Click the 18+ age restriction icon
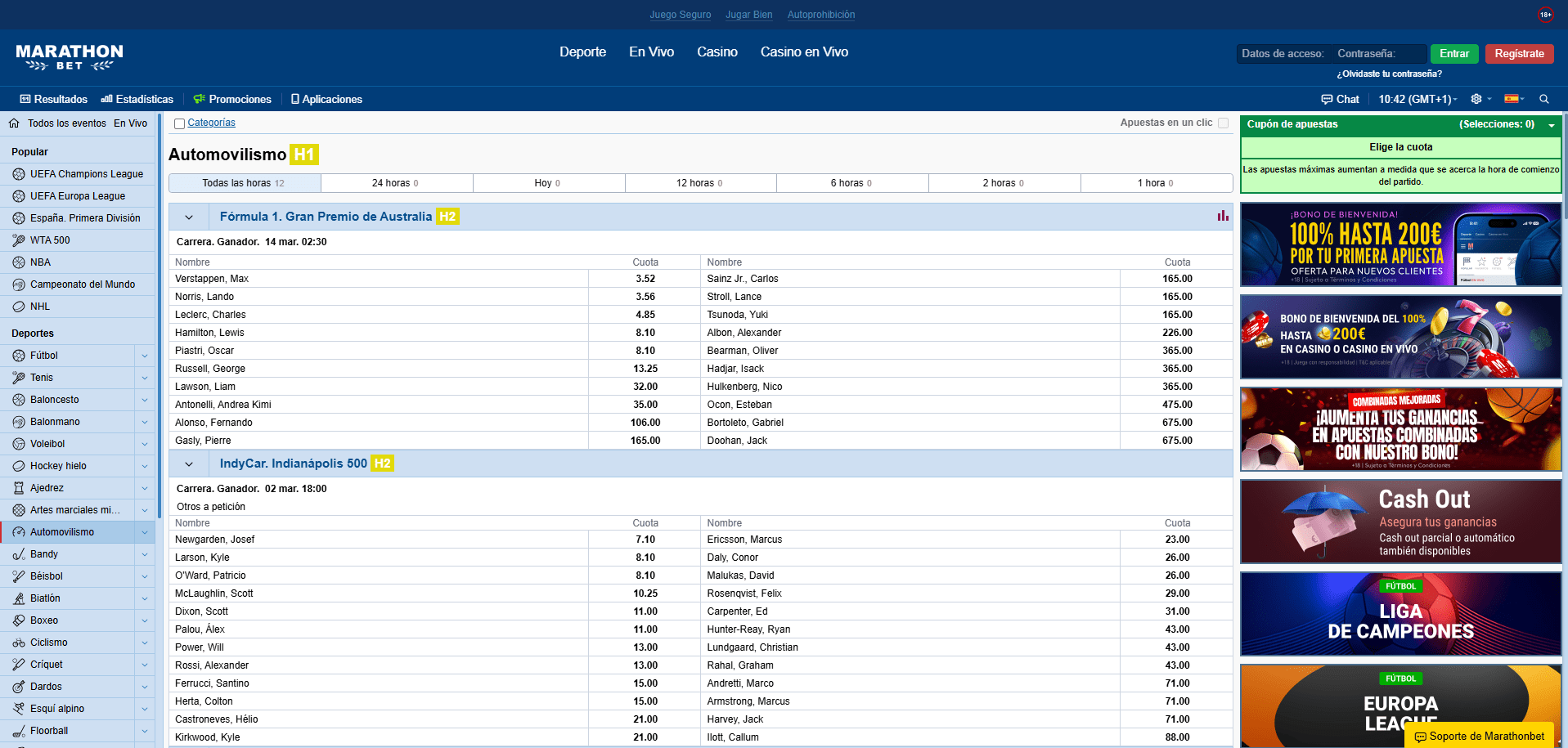 pyautogui.click(x=1545, y=15)
